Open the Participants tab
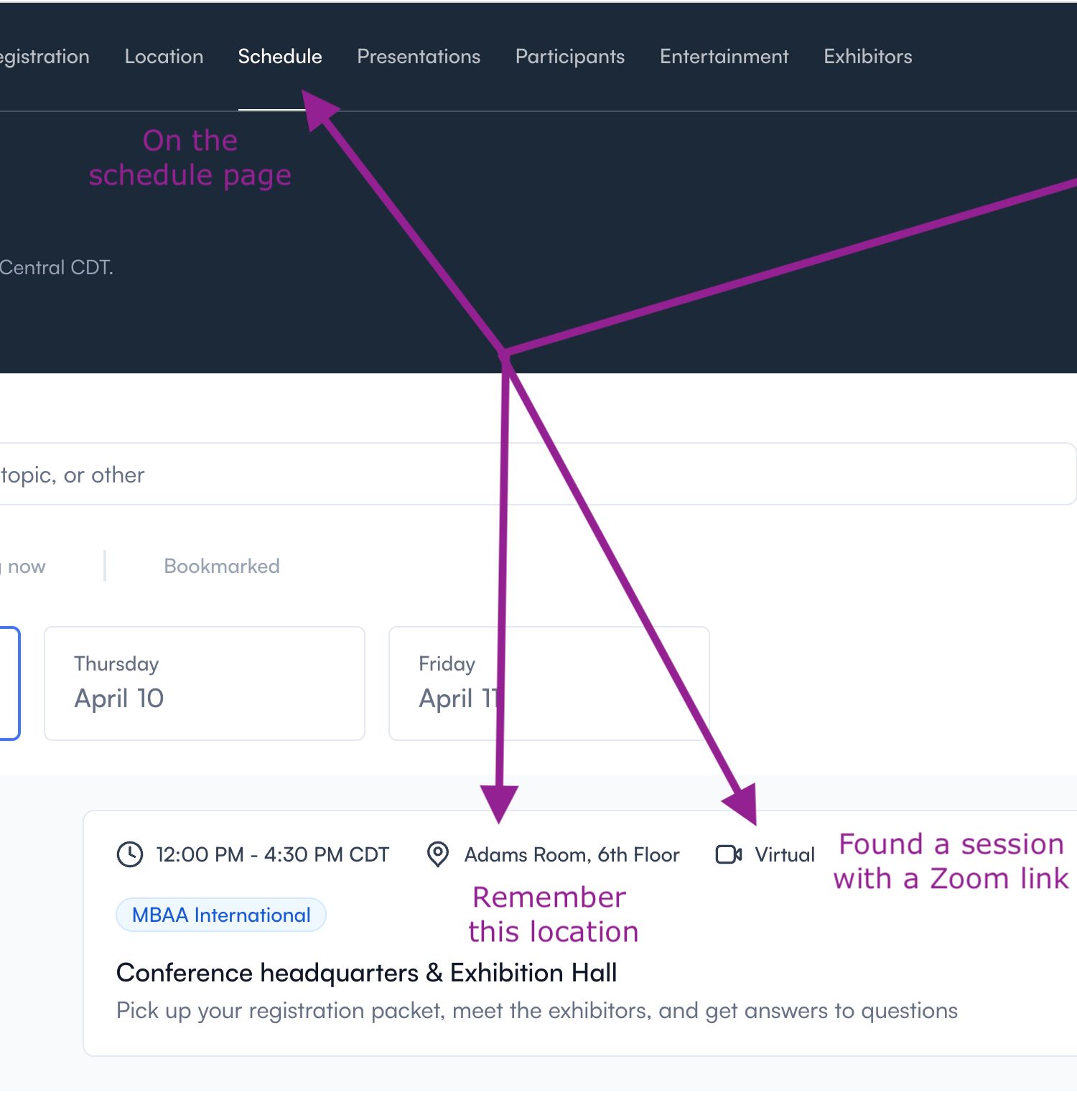The image size is (1077, 1120). point(570,57)
